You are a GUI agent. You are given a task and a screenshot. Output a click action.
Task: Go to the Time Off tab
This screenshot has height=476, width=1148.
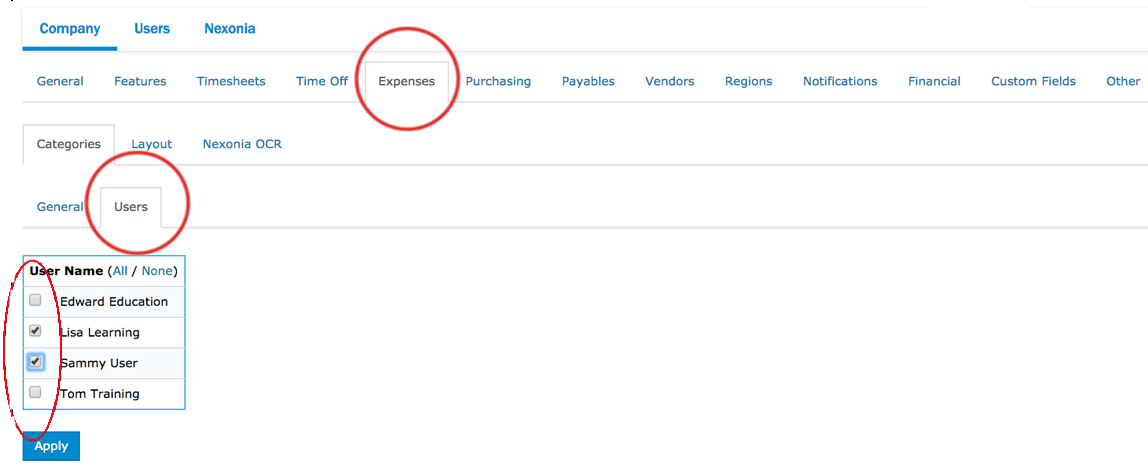coord(322,82)
